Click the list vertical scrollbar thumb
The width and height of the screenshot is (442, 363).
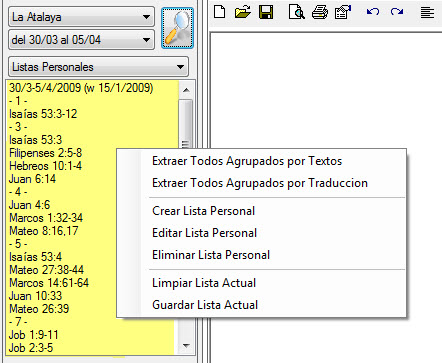point(186,124)
